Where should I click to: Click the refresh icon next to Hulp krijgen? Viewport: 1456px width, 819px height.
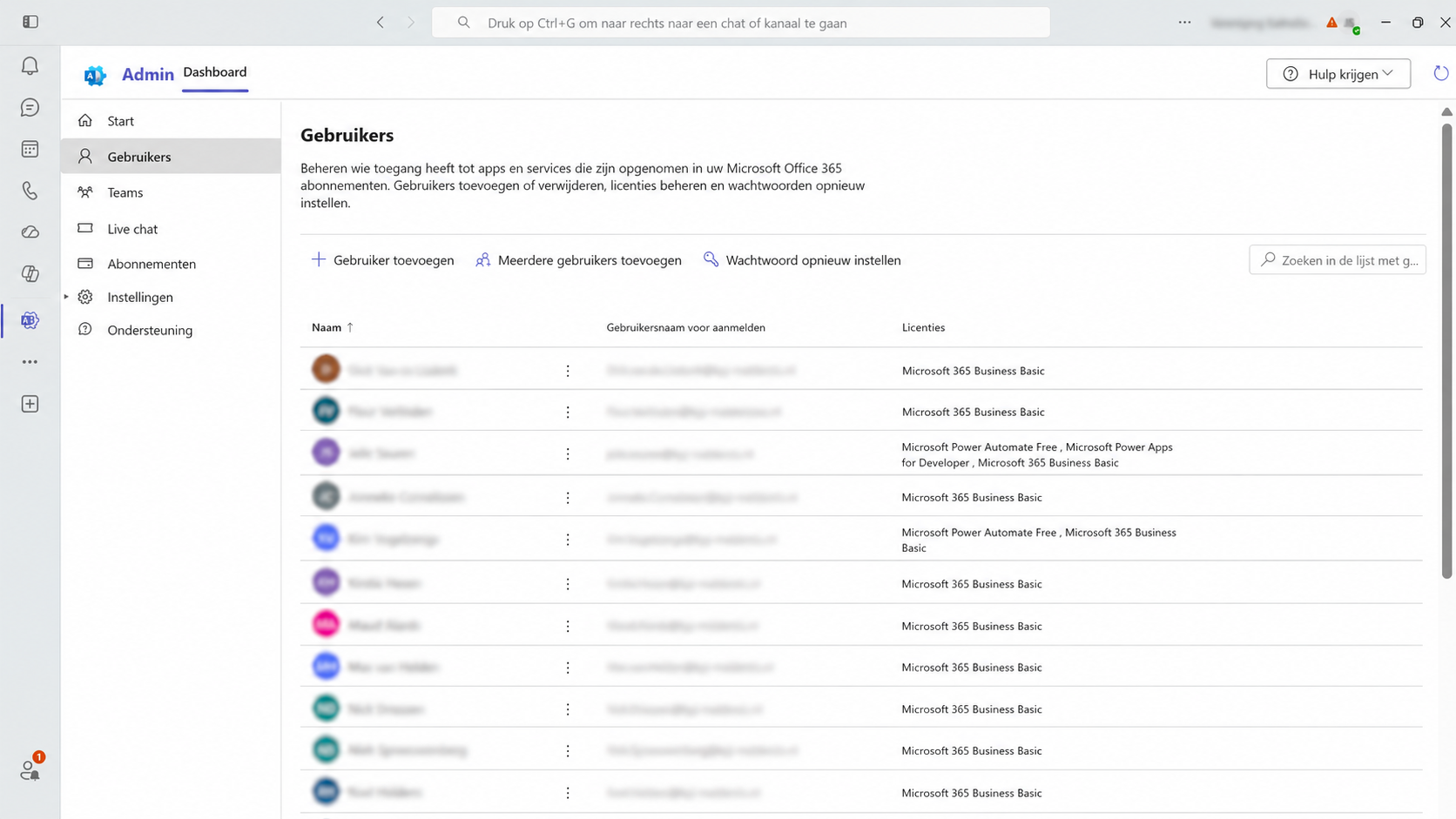[x=1441, y=74]
